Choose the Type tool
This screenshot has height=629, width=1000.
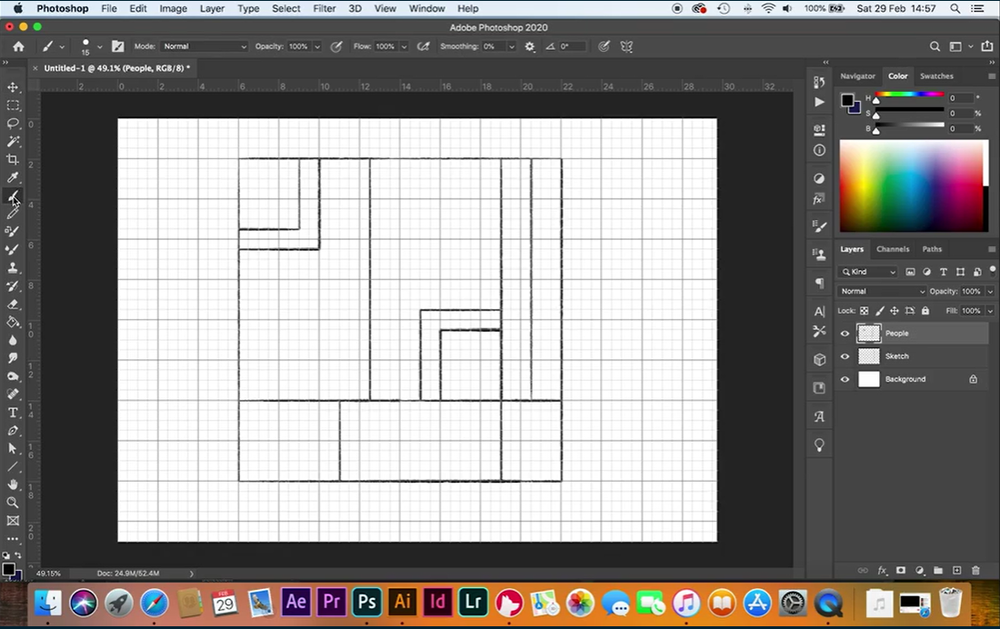13,412
